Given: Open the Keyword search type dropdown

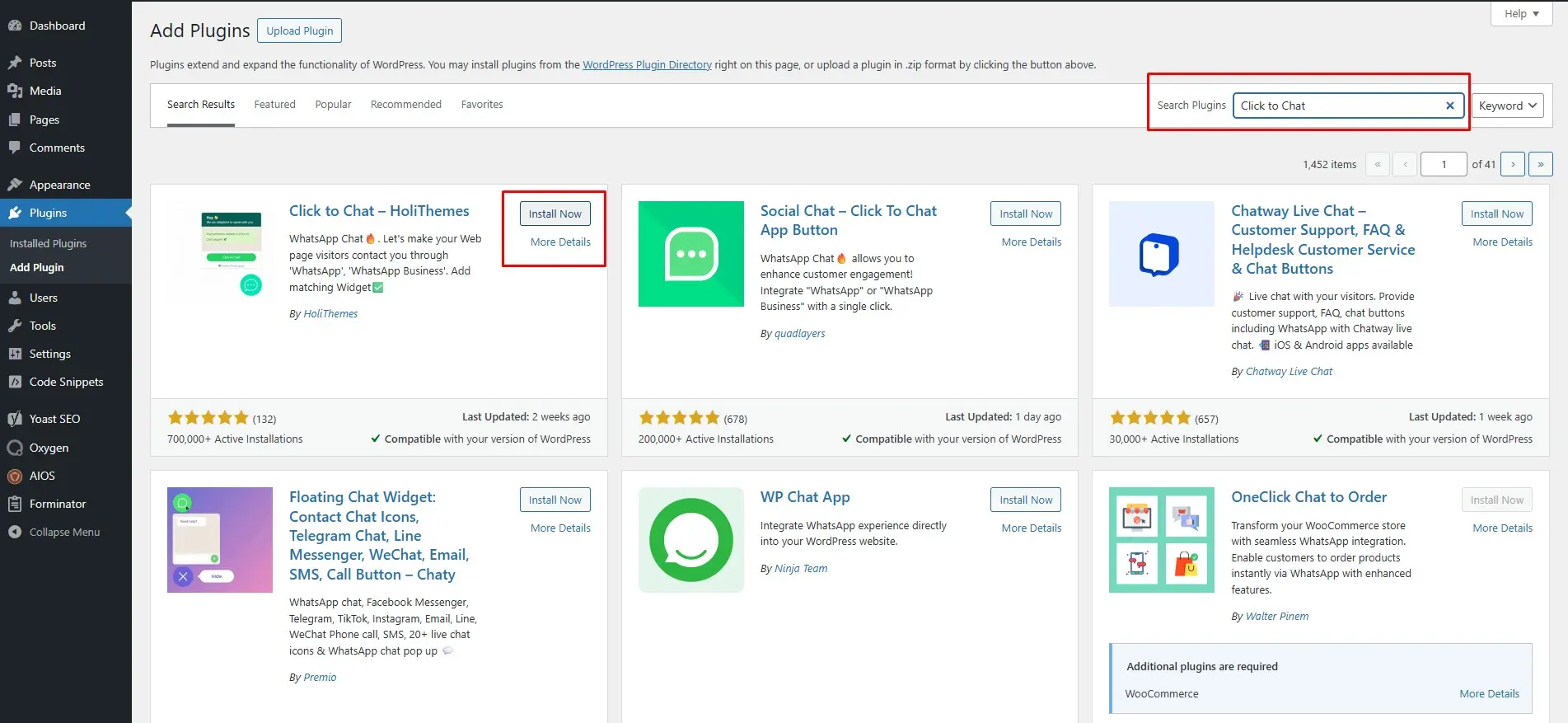Looking at the screenshot, I should 1508,106.
